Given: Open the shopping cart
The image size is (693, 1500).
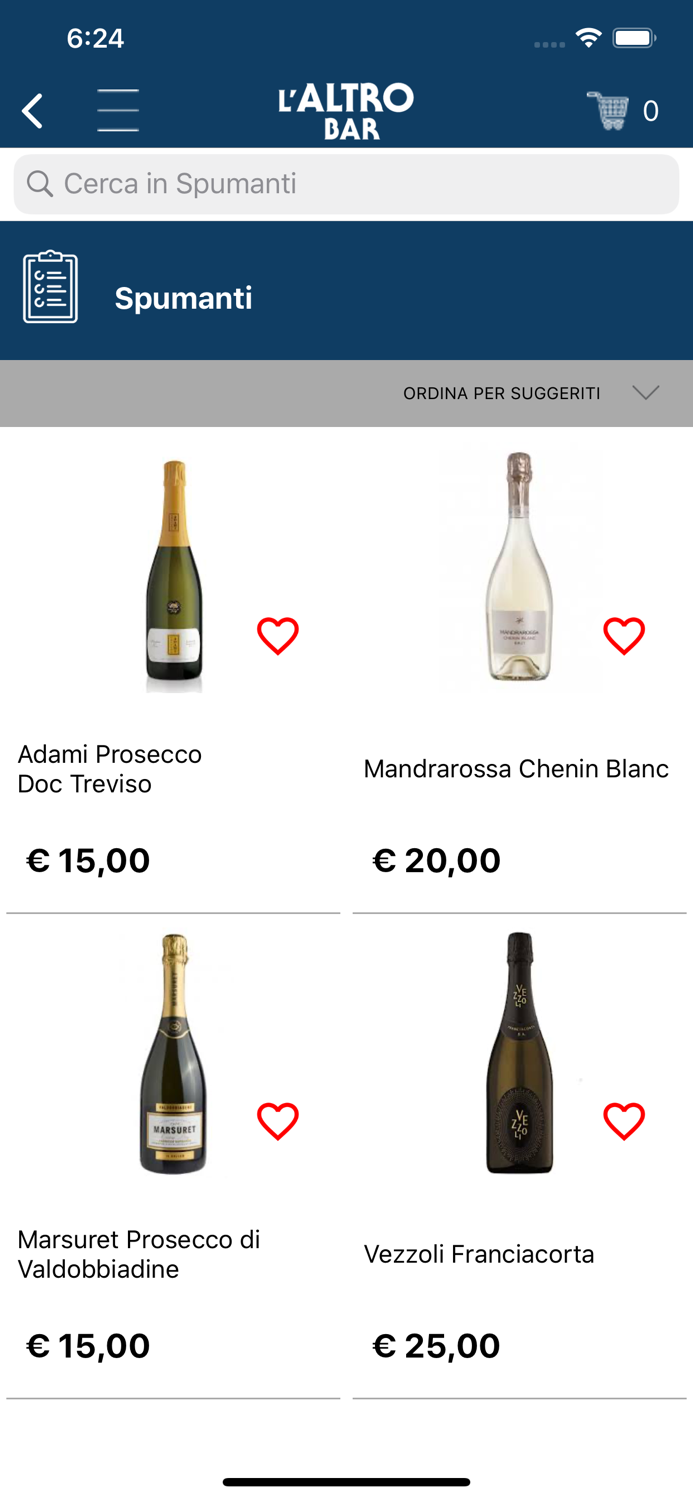Looking at the screenshot, I should pyautogui.click(x=609, y=110).
